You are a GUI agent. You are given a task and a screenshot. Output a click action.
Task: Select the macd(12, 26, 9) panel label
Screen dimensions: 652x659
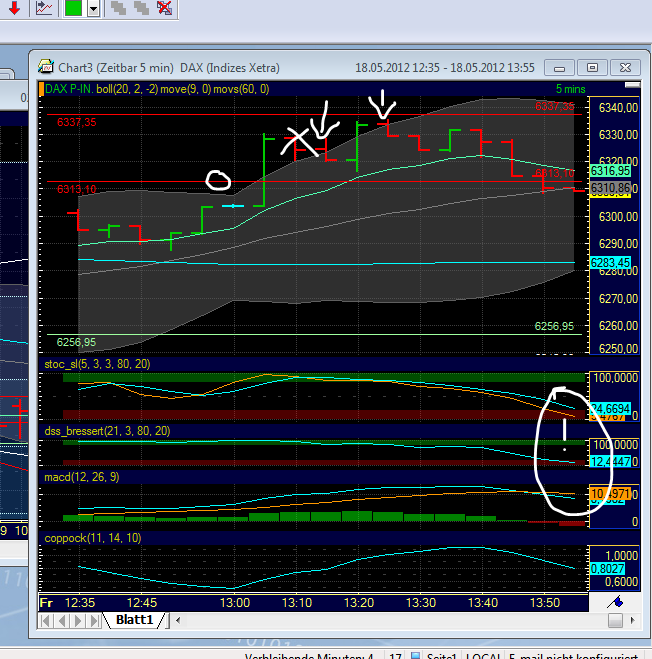(82, 477)
